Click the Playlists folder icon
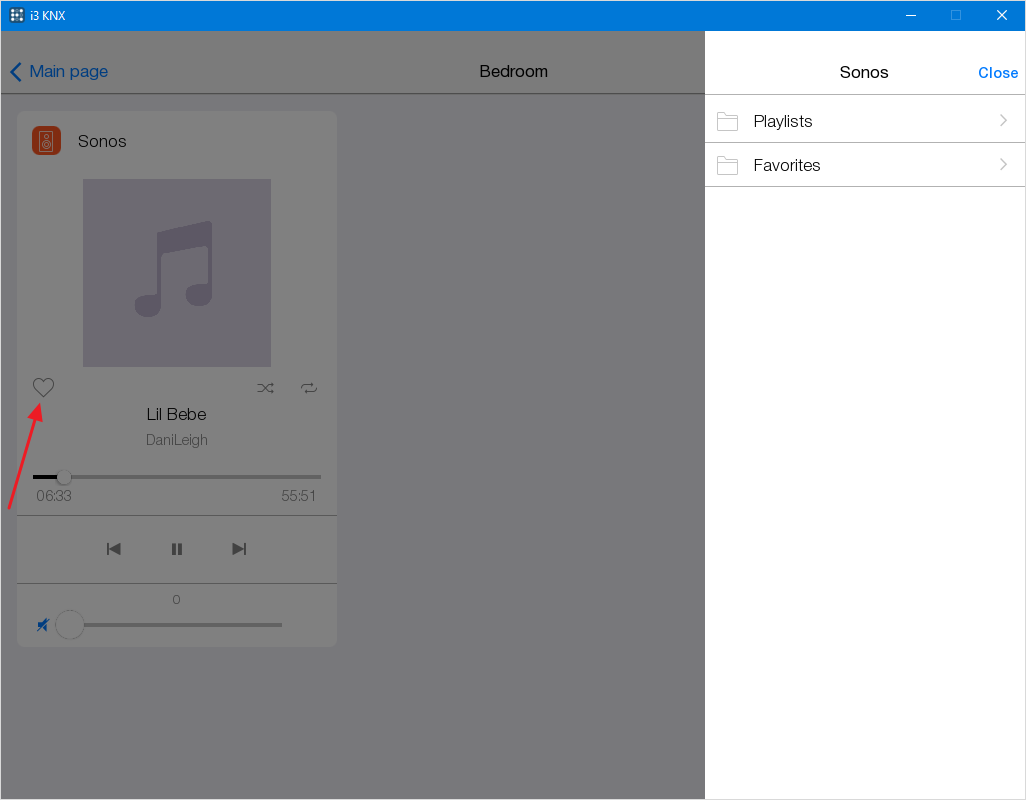Image resolution: width=1026 pixels, height=800 pixels. pyautogui.click(x=727, y=121)
